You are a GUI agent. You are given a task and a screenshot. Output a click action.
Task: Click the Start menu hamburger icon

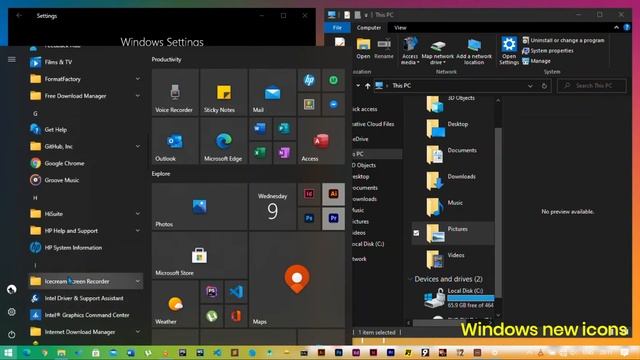(x=12, y=60)
